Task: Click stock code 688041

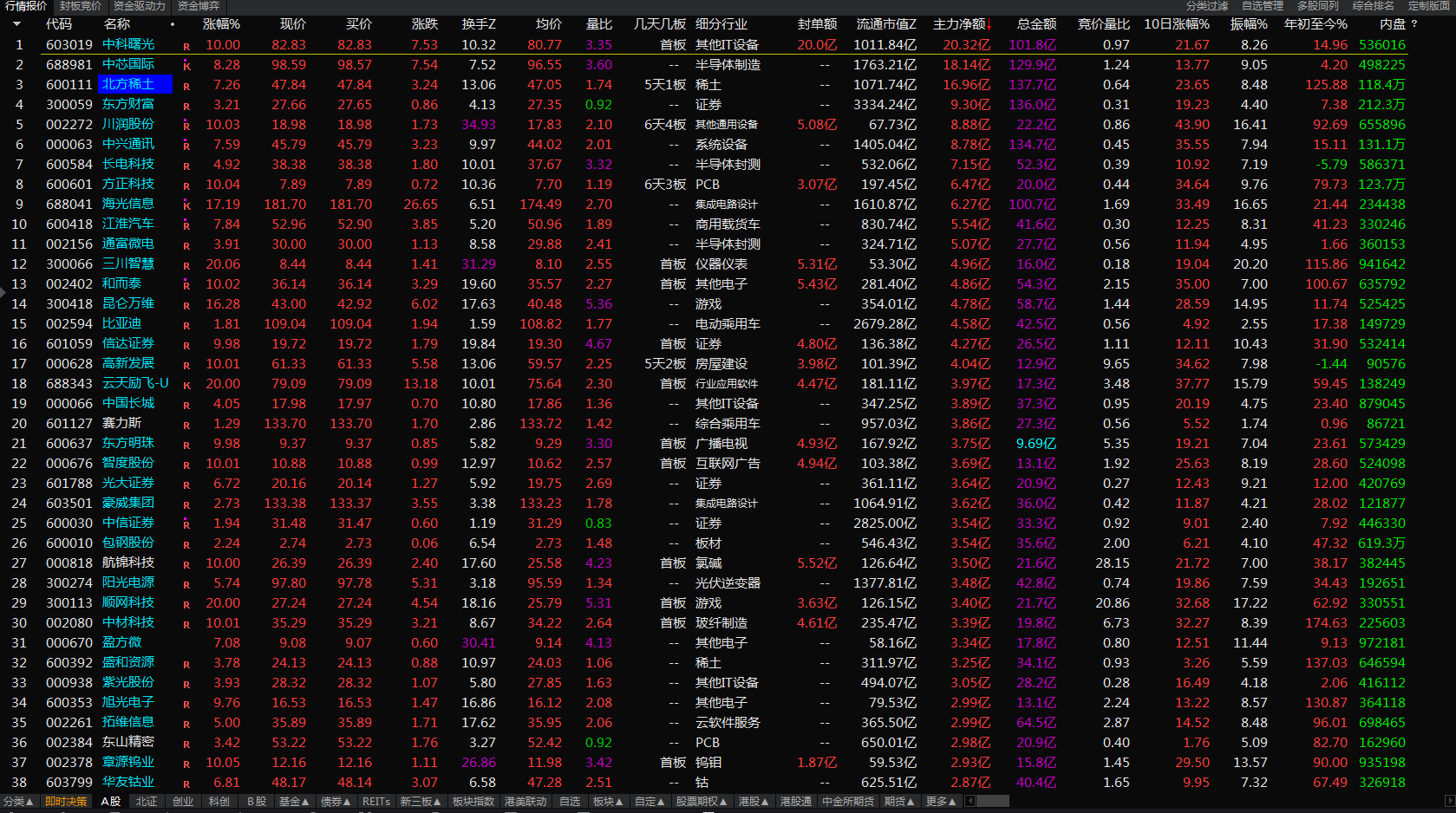Action: pos(69,205)
